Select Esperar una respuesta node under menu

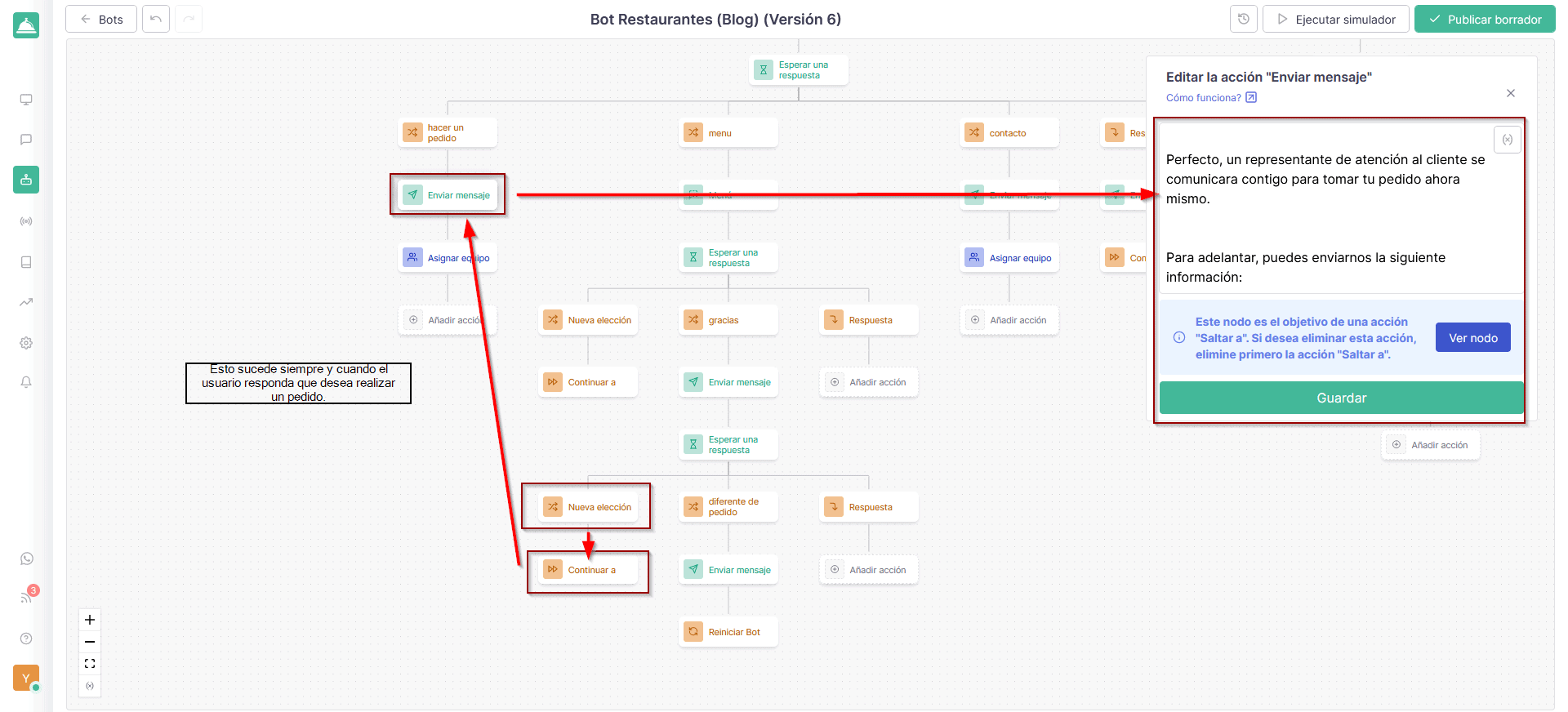728,258
